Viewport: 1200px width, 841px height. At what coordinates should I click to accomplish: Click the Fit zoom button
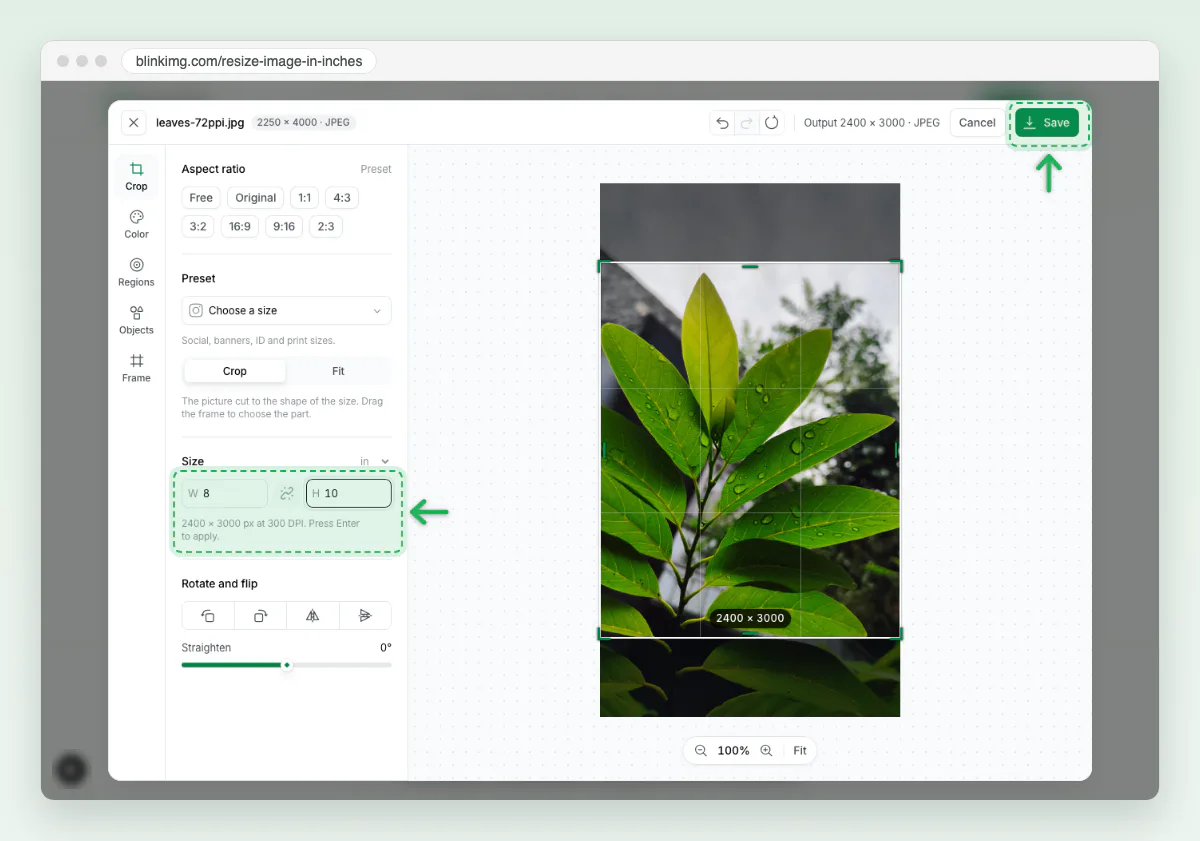coord(800,751)
